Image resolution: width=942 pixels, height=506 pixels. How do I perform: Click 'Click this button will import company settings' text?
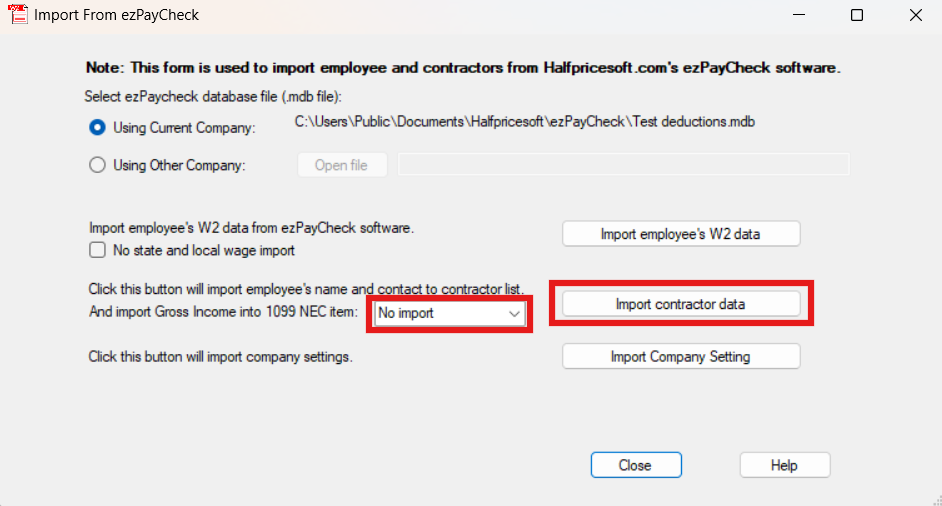(220, 357)
